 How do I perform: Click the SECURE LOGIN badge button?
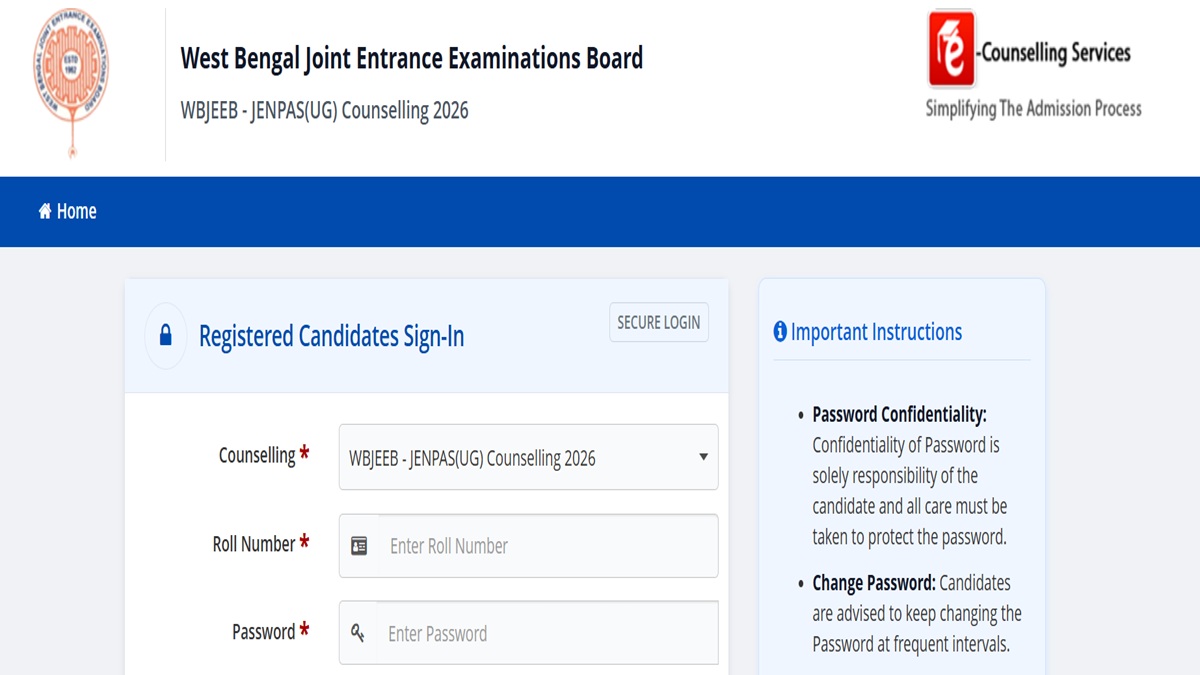click(659, 322)
